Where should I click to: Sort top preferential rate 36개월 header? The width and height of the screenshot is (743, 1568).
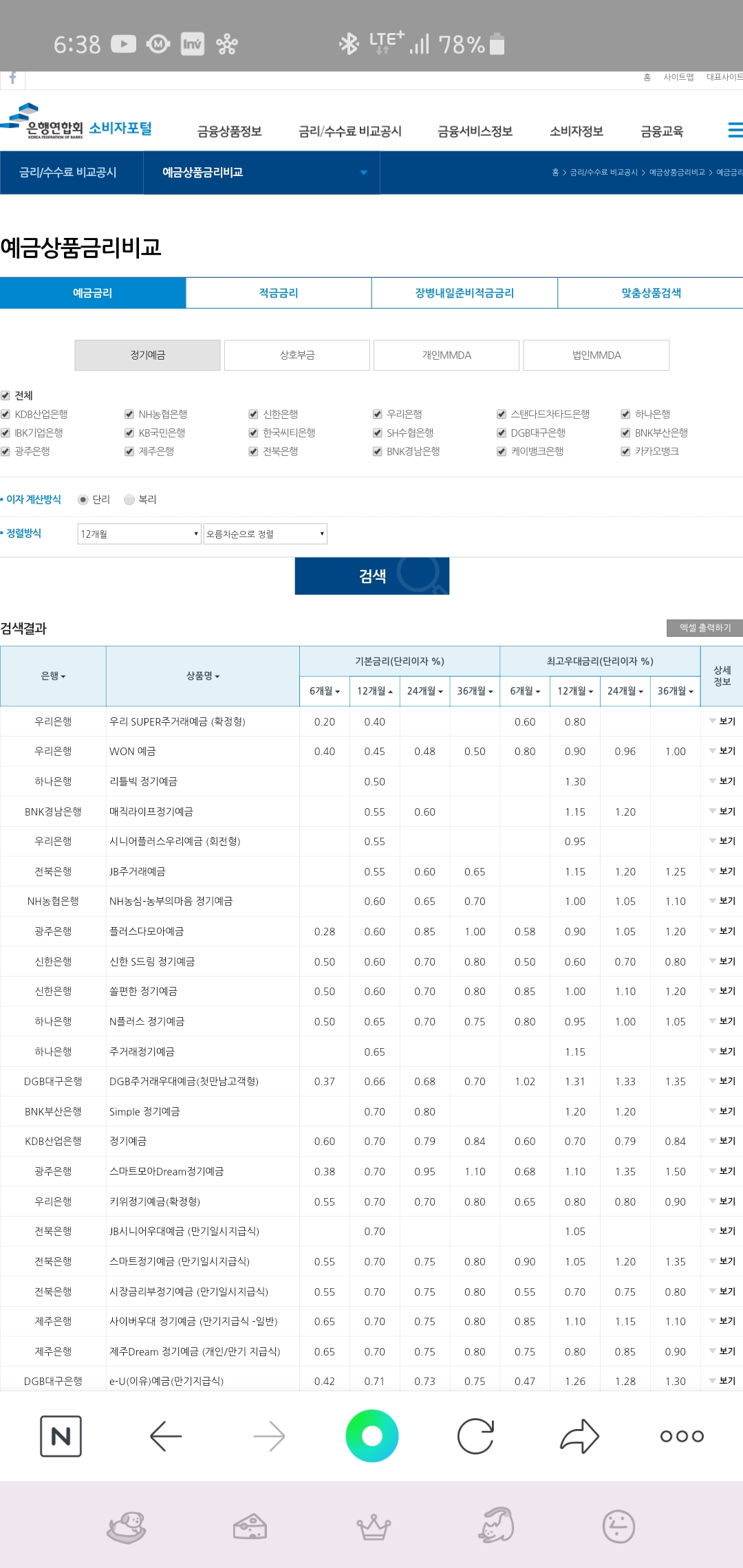[x=675, y=691]
